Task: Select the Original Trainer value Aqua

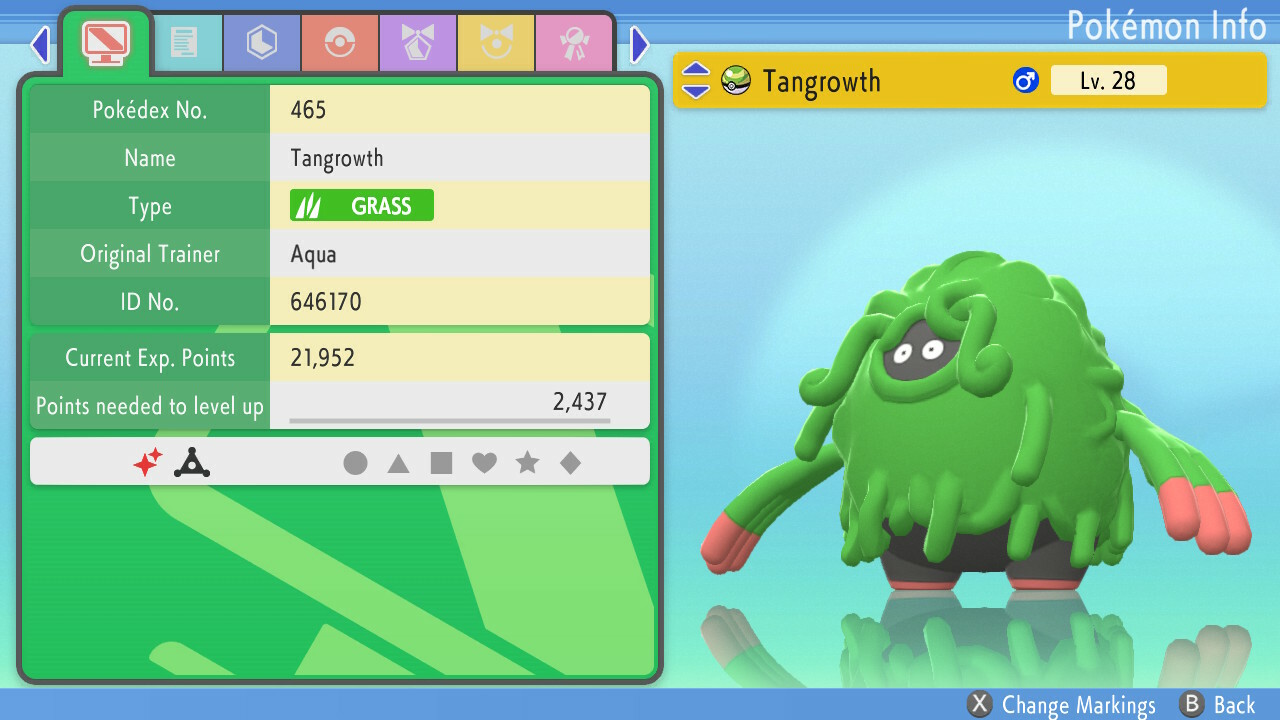Action: [x=313, y=254]
